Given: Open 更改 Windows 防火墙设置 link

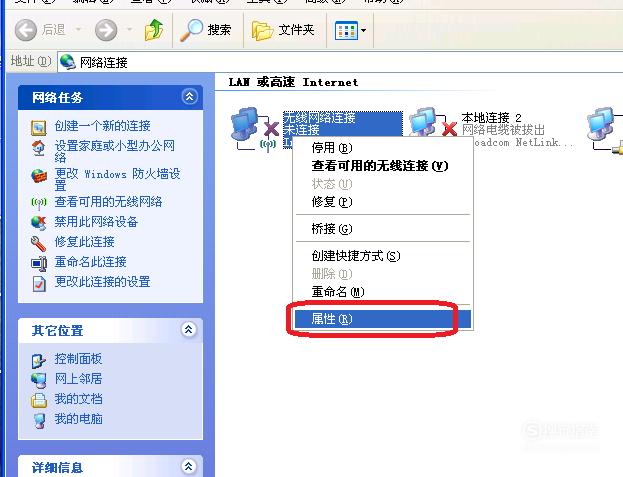Looking at the screenshot, I should pos(117,179).
